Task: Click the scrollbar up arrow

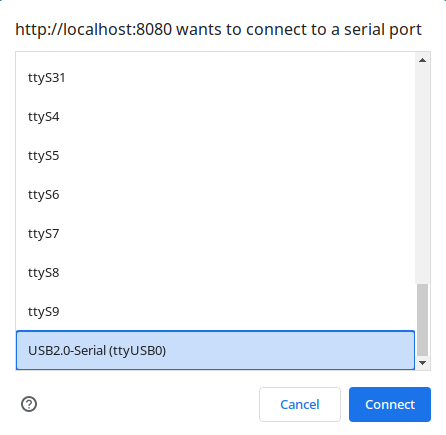Action: click(x=422, y=60)
